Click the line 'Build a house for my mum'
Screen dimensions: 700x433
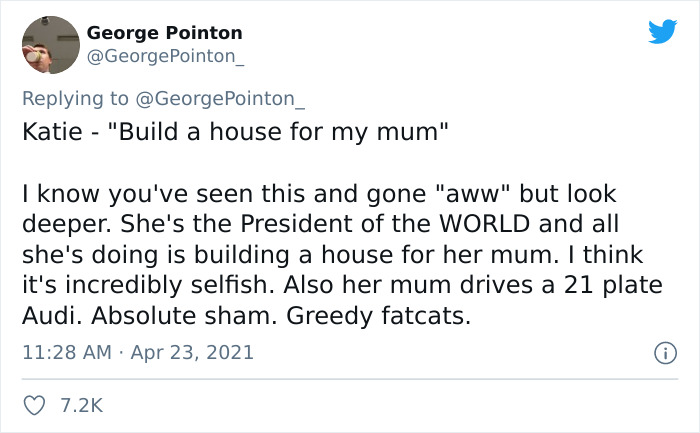tap(278, 133)
